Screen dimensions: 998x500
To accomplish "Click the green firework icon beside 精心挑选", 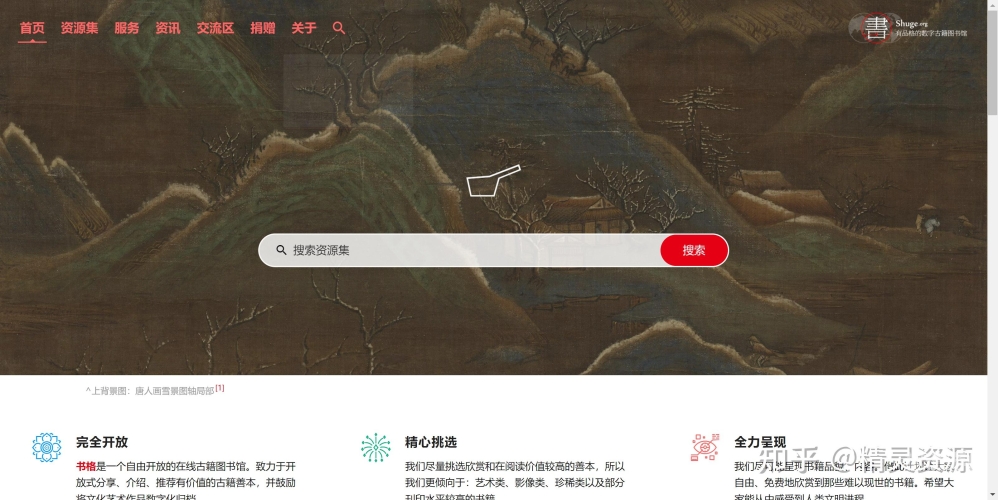I will [x=376, y=447].
